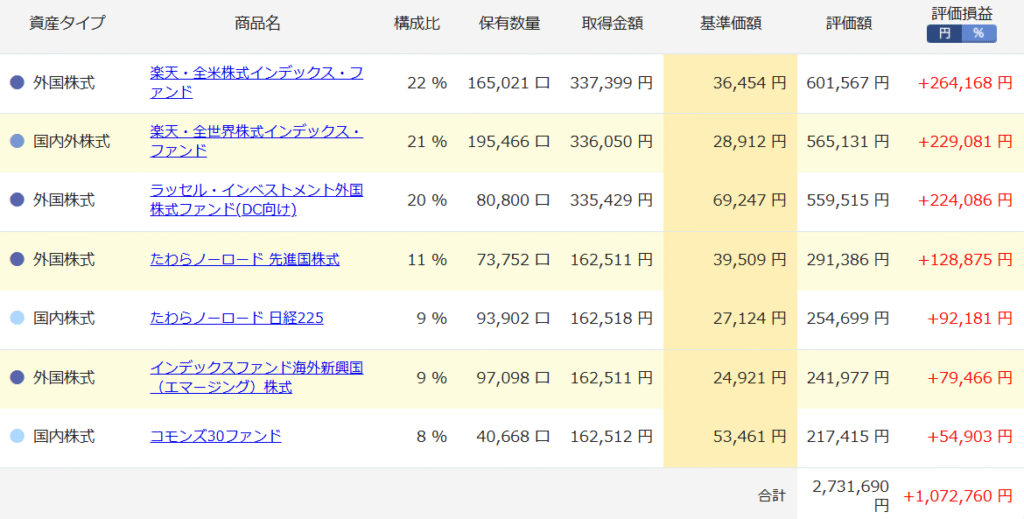Click the 基準価額 column header
The height and width of the screenshot is (519, 1024).
tap(729, 23)
